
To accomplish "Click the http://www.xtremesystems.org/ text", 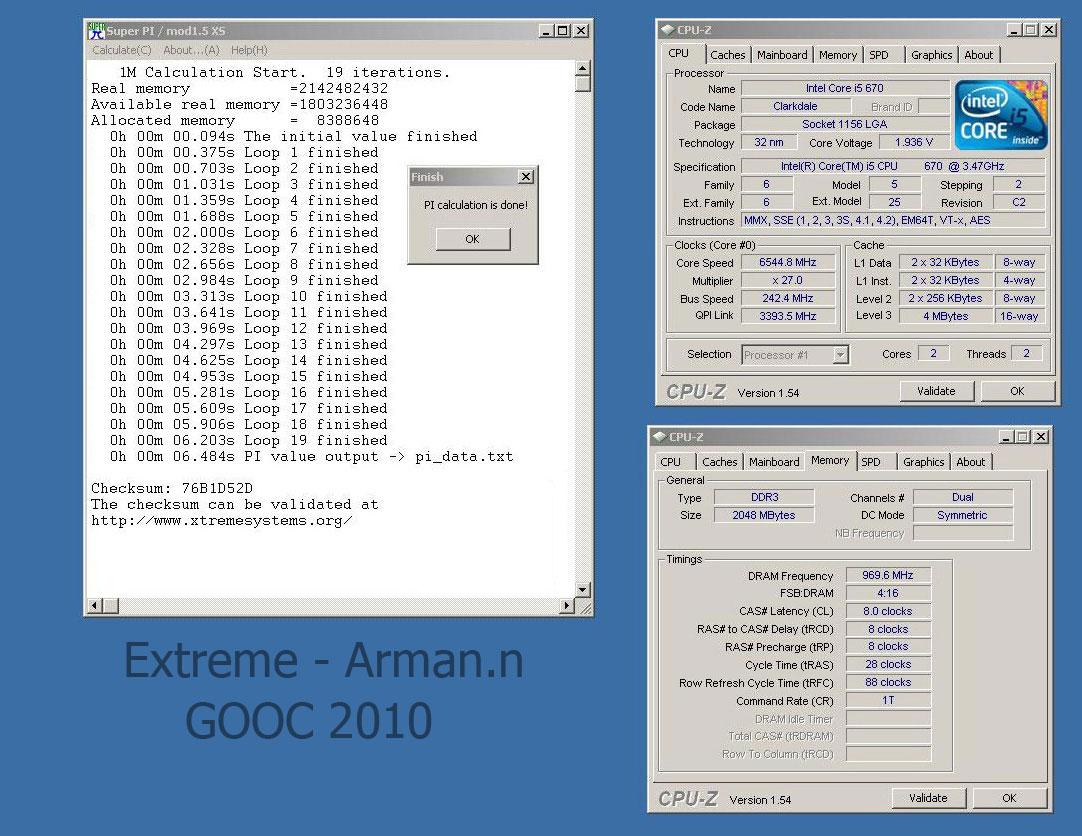I will tap(222, 521).
